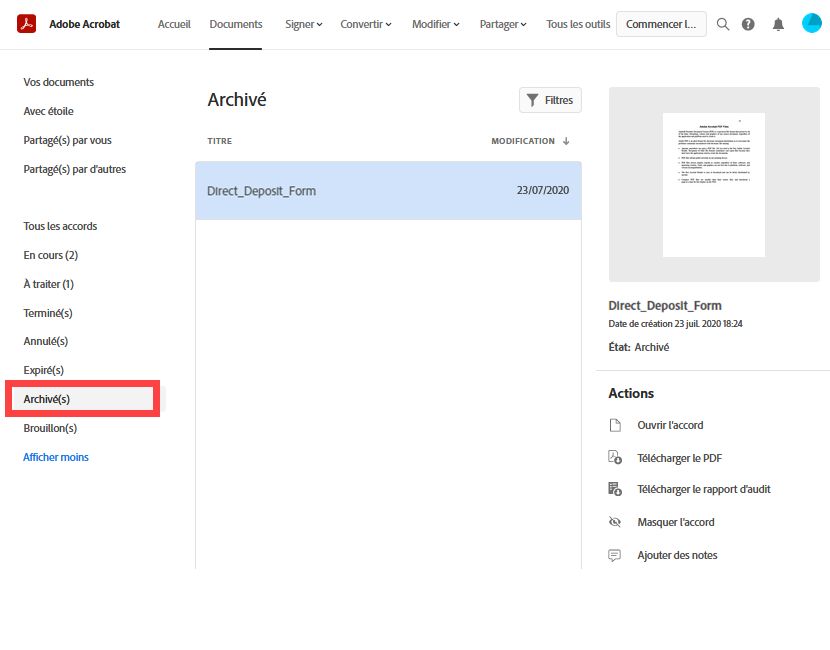
Task: Sort by the Modification arrow icon
Action: point(566,141)
